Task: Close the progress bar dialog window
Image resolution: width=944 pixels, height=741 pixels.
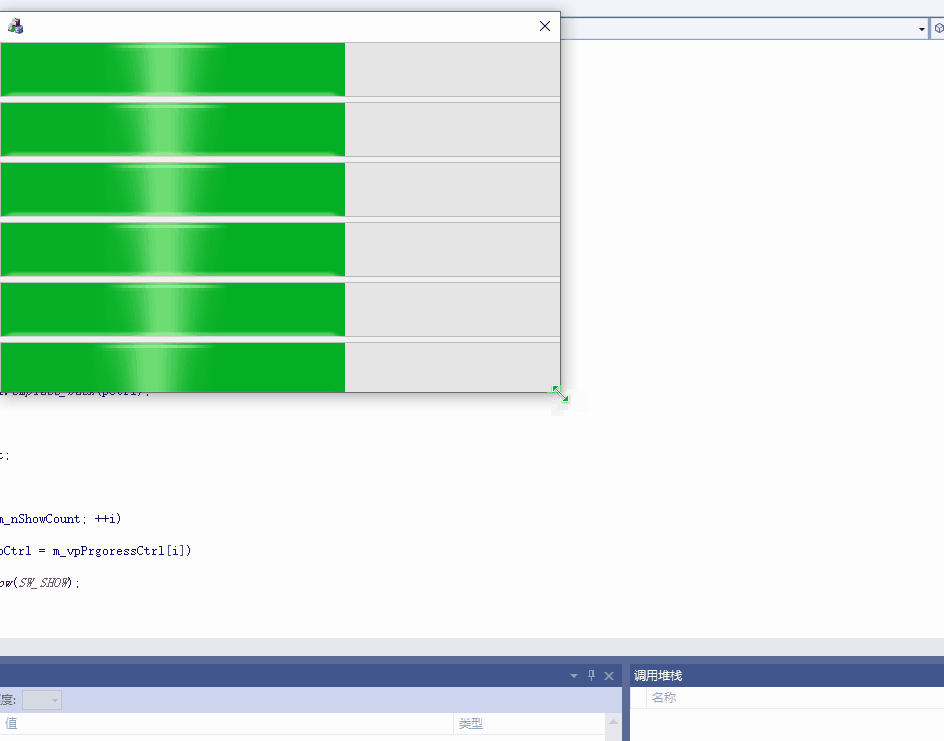Action: pos(545,26)
